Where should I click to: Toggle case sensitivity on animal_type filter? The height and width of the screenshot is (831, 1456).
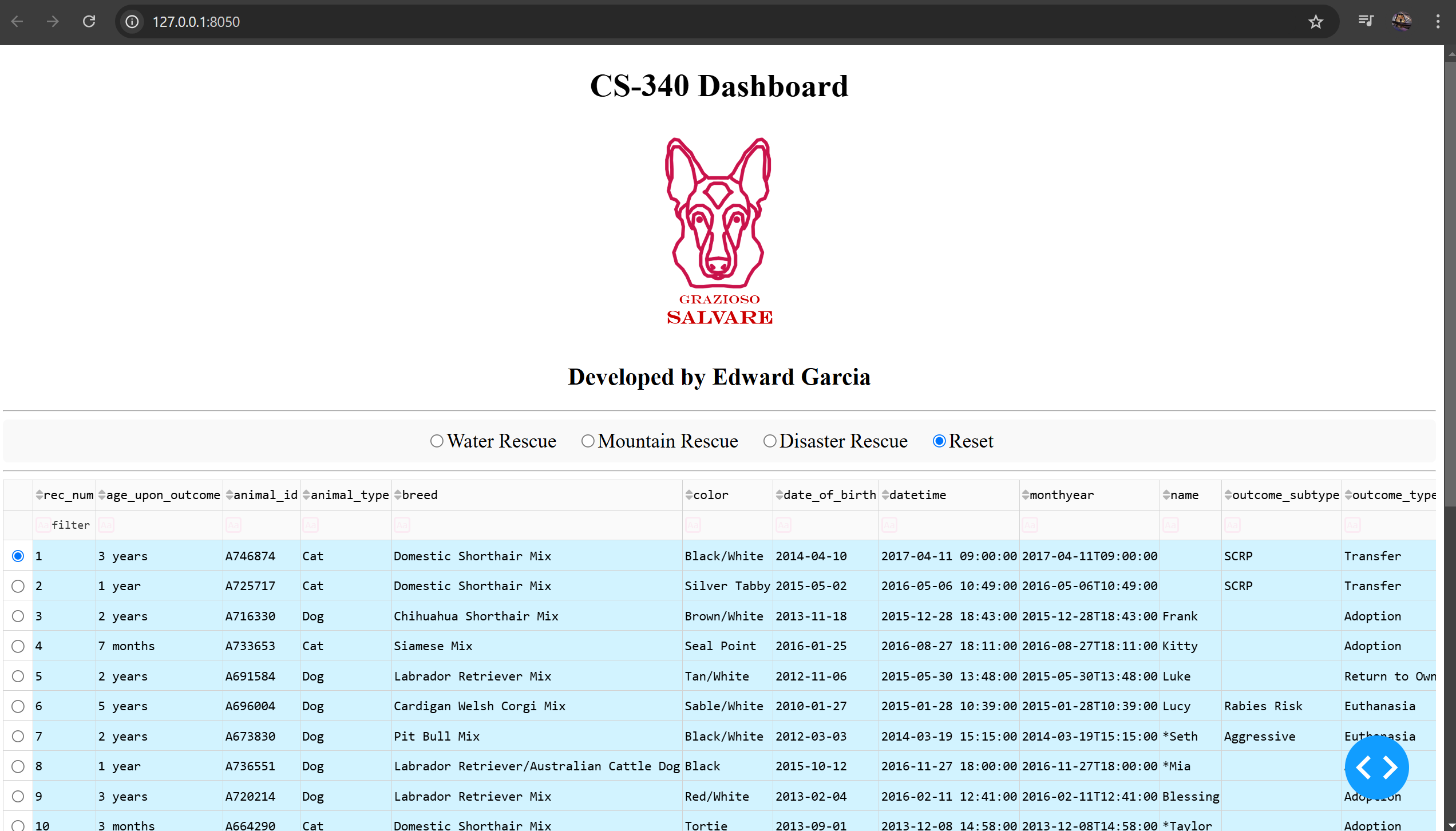coord(310,525)
